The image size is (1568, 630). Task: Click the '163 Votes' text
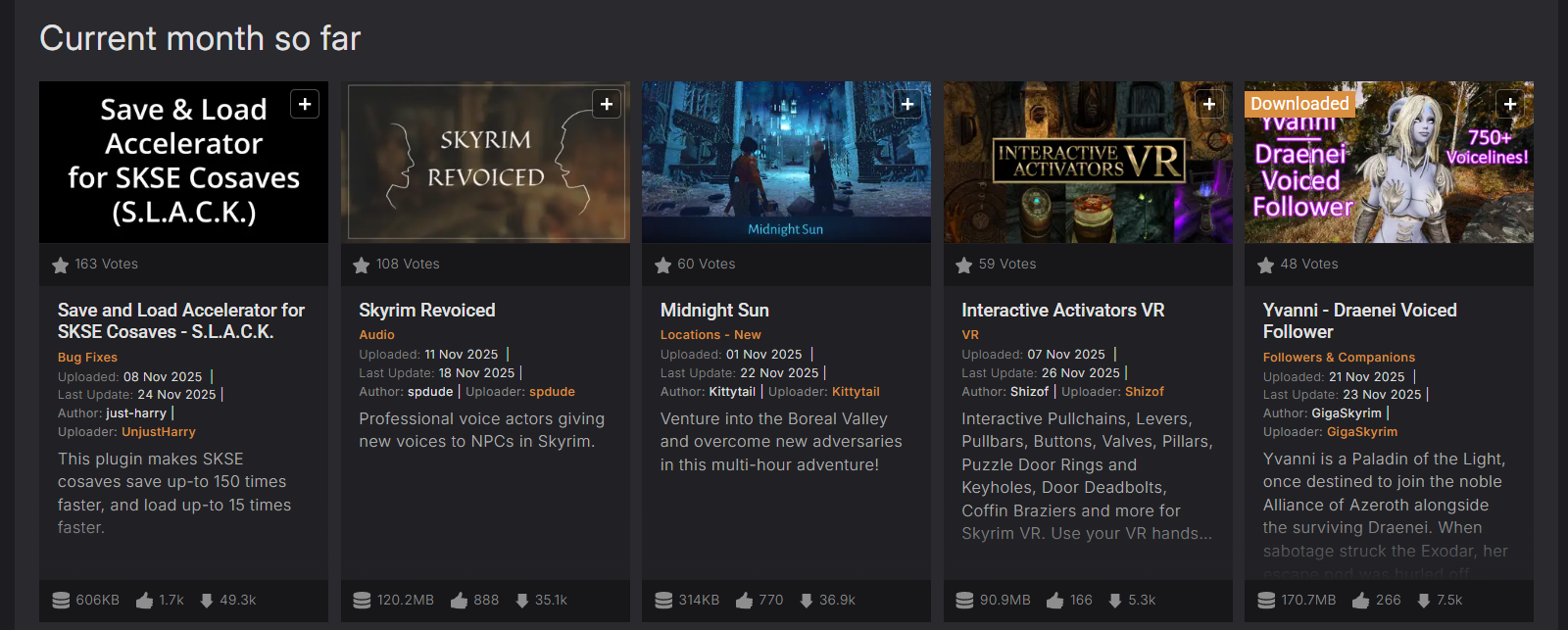(107, 265)
